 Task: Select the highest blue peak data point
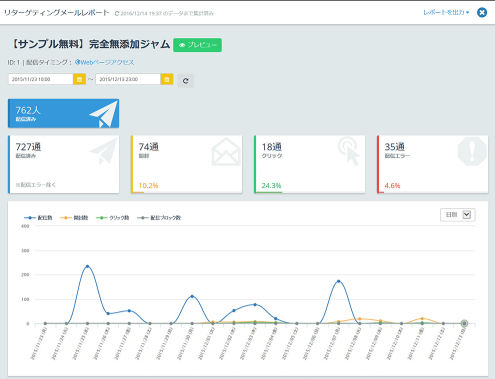[87, 266]
